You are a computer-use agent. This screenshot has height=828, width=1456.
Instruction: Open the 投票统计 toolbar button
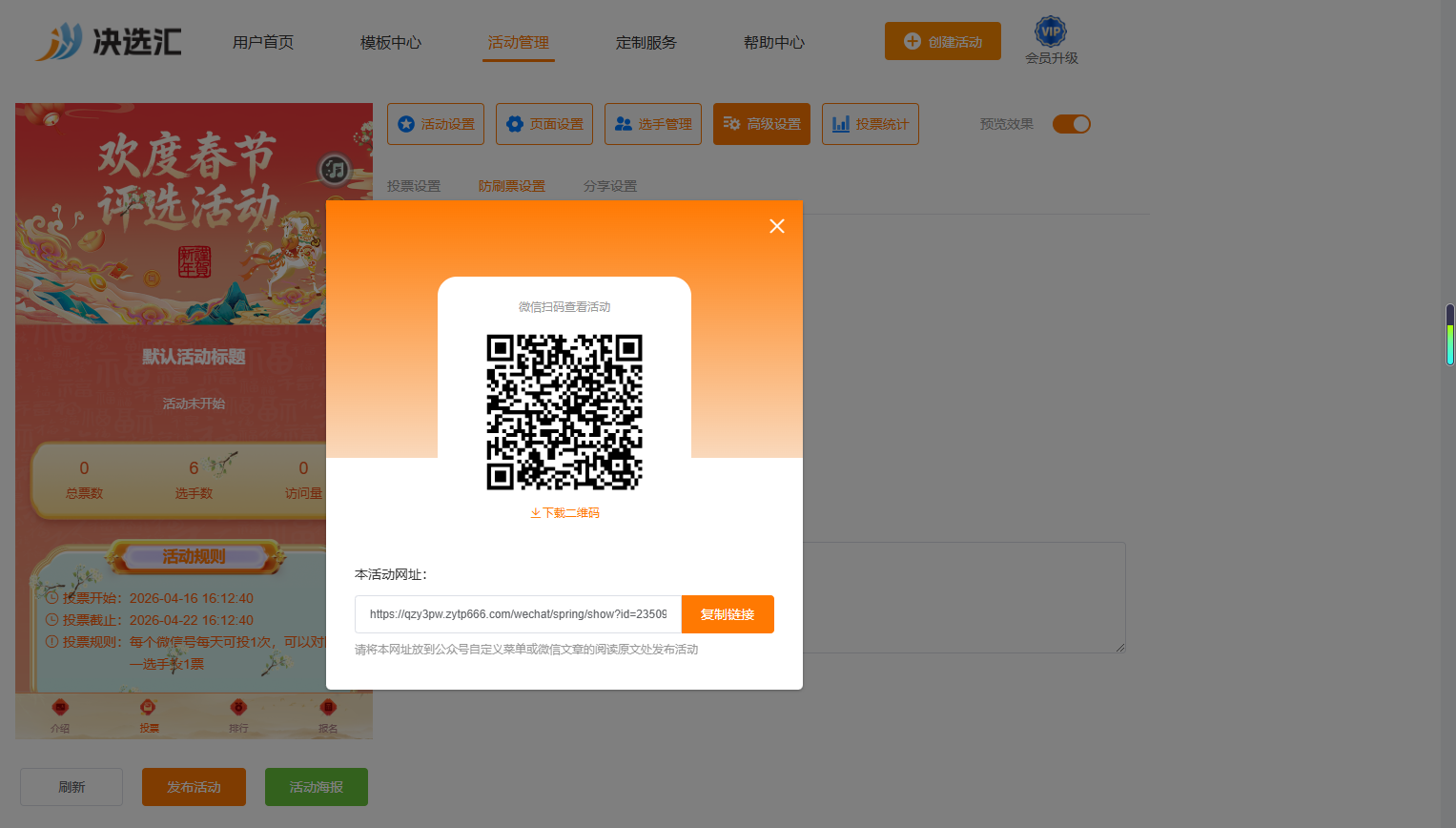pos(871,124)
